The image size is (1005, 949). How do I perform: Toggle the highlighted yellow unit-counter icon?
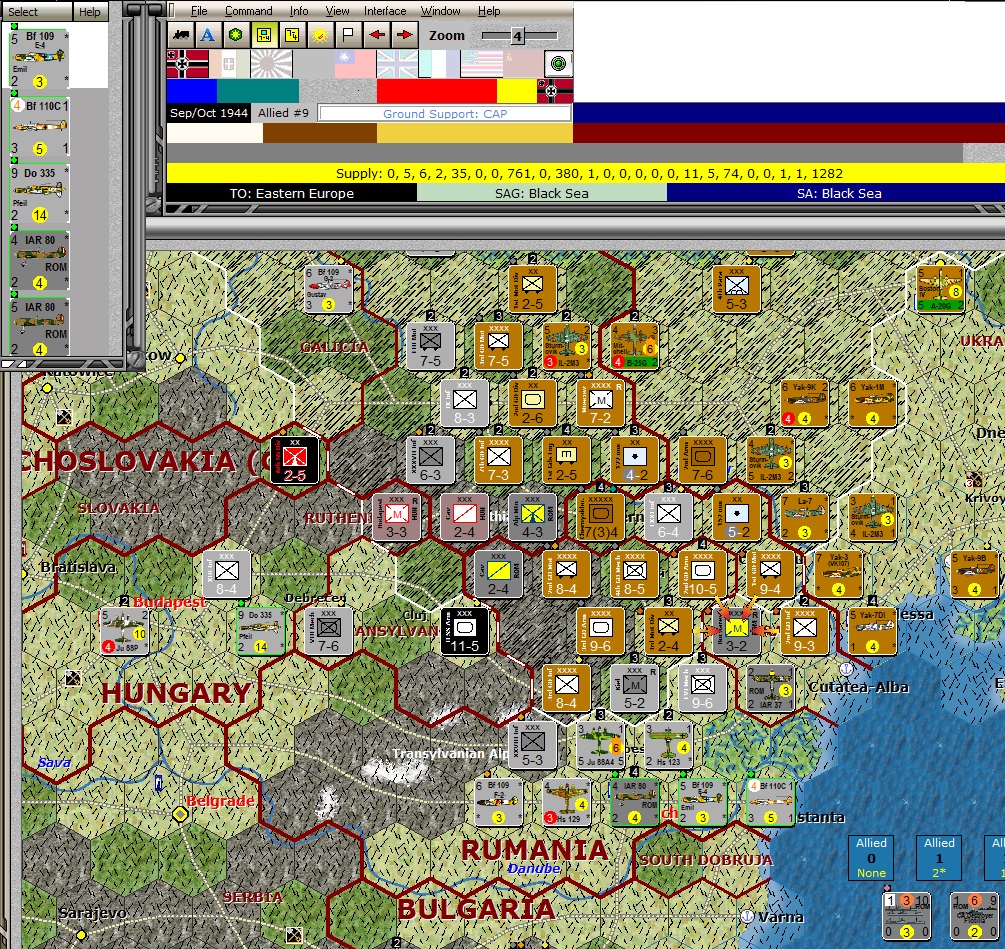point(262,35)
